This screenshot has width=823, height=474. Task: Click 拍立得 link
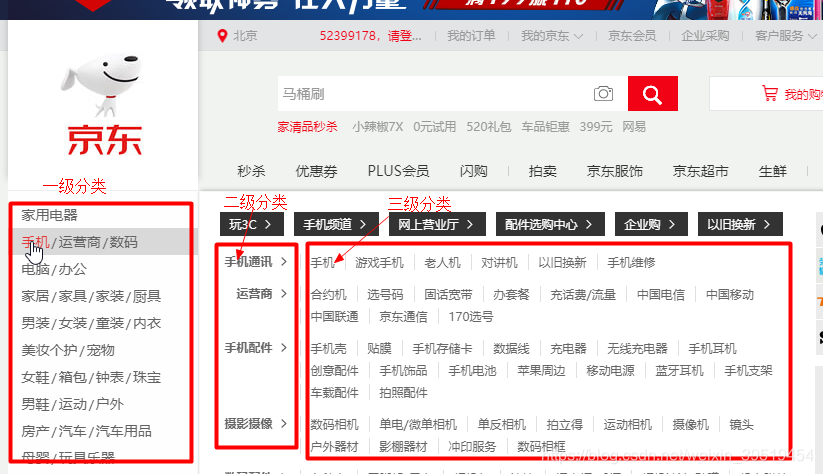point(565,425)
